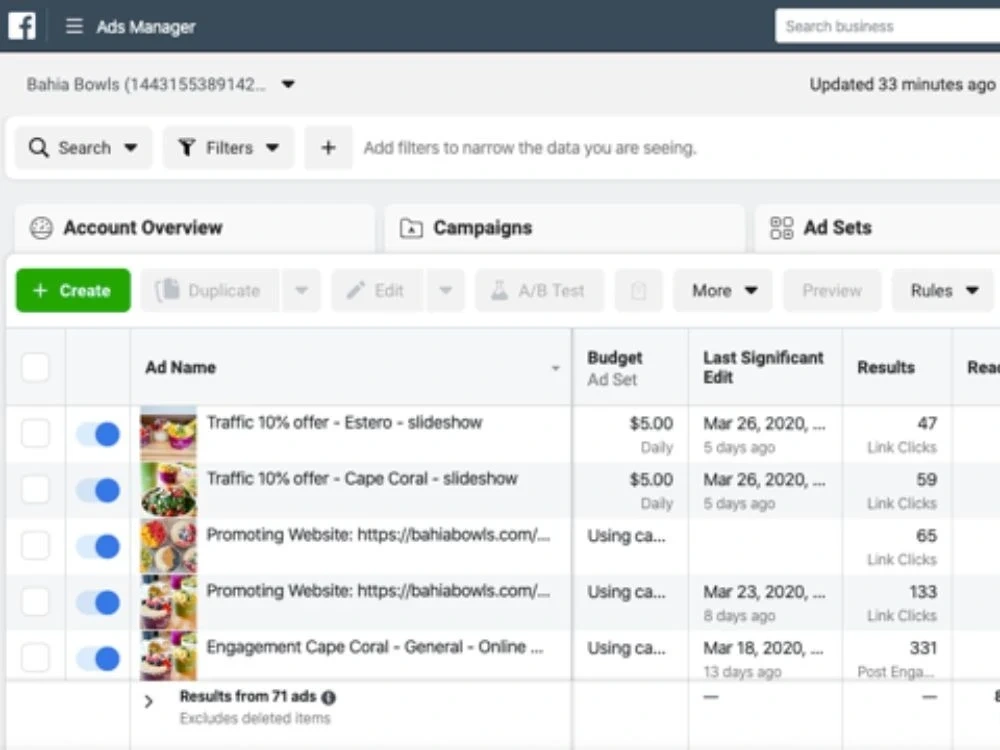This screenshot has width=1000, height=750.
Task: Toggle off the Cape Coral slideshow ad
Action: point(98,490)
